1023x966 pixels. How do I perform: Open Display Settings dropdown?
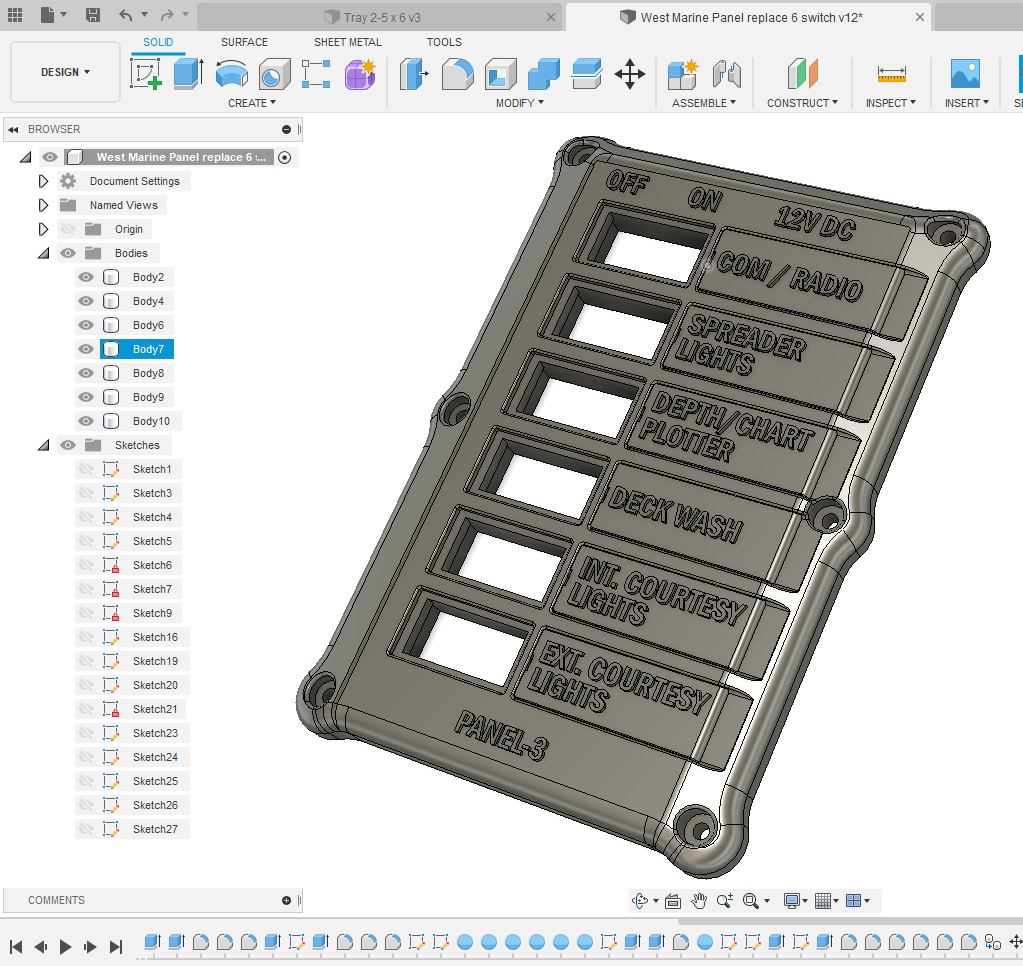coord(795,901)
